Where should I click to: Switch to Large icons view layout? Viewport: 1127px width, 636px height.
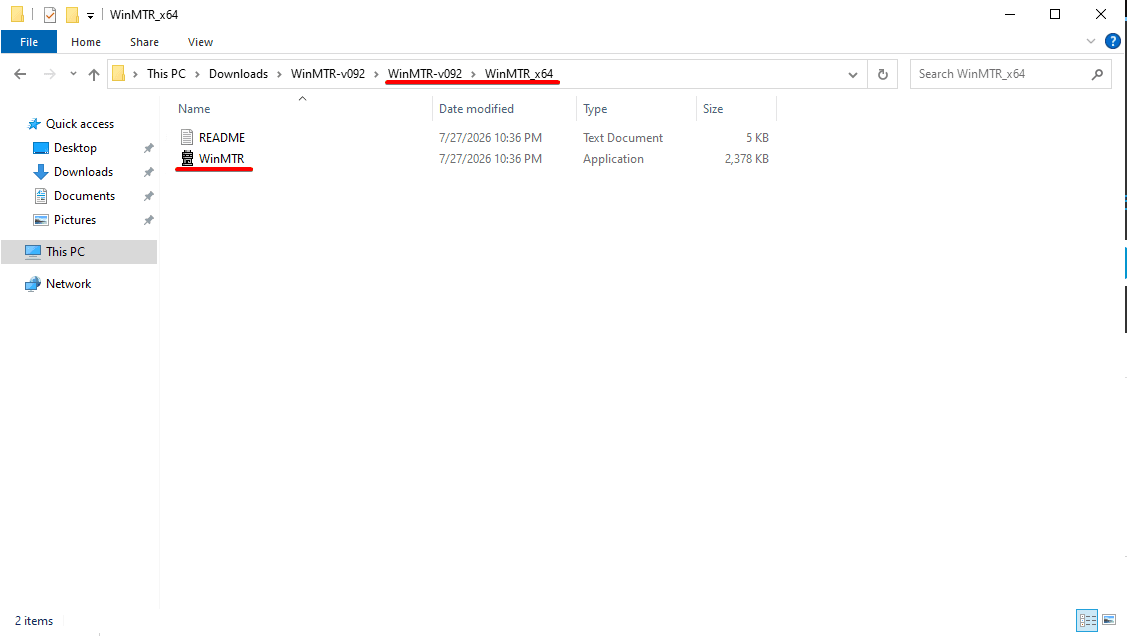(1108, 620)
